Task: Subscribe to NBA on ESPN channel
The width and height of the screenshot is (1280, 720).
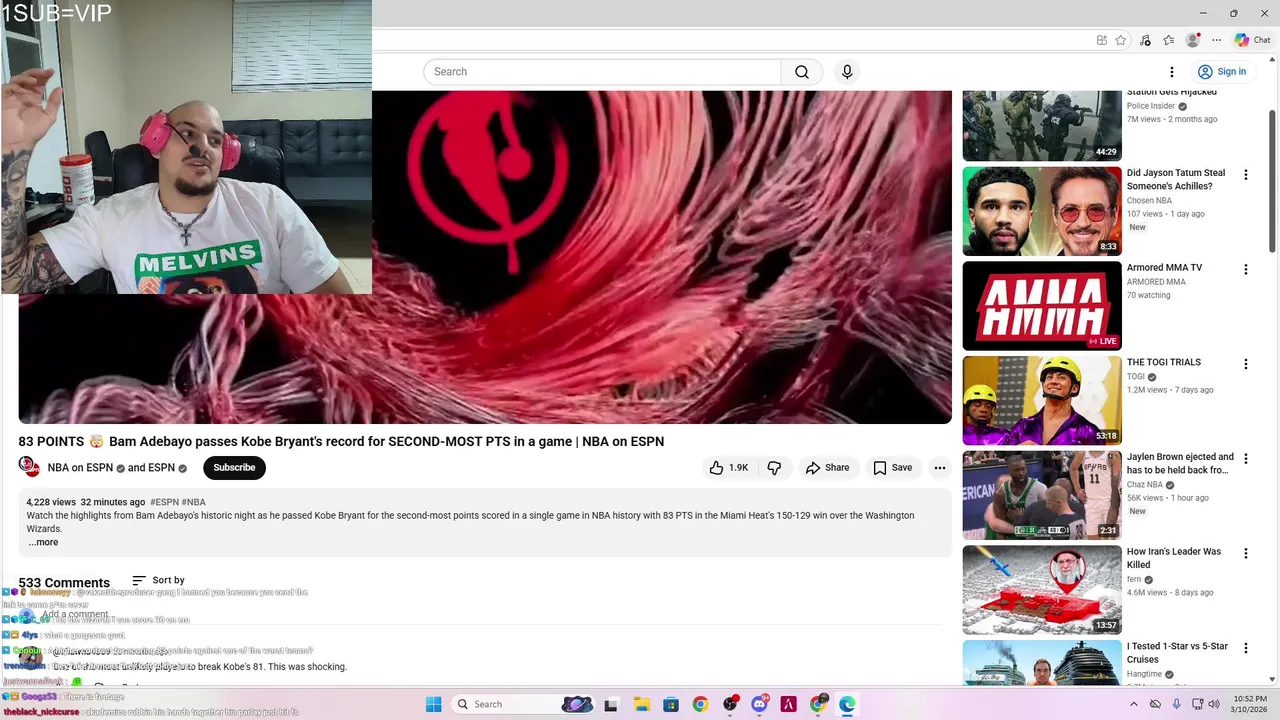Action: pos(234,468)
